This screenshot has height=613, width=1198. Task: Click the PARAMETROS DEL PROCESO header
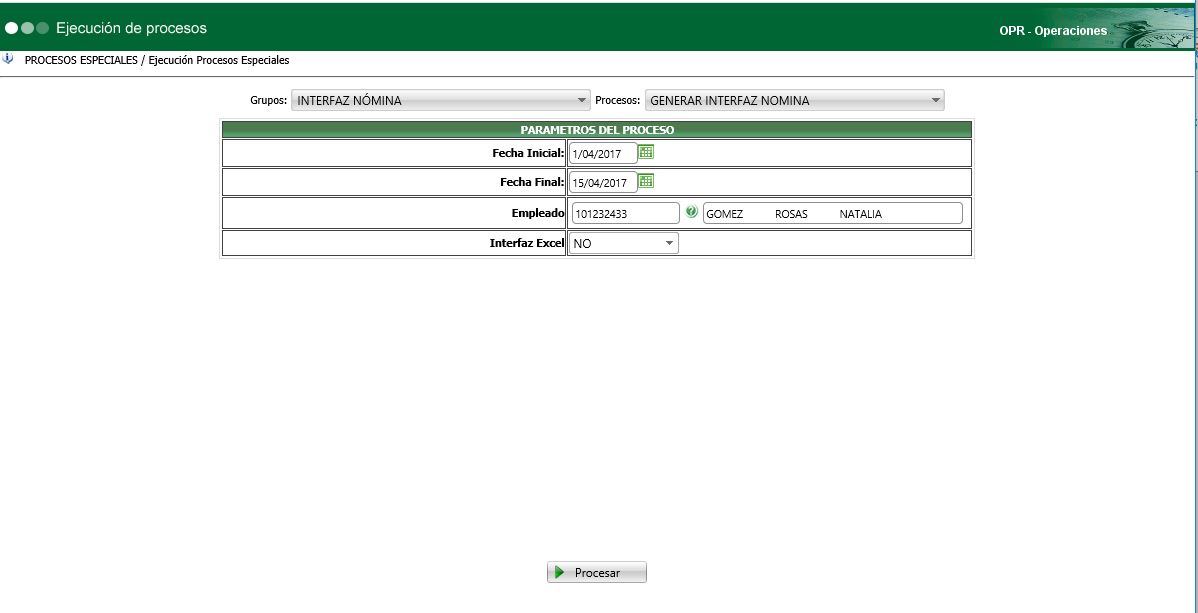tap(597, 130)
